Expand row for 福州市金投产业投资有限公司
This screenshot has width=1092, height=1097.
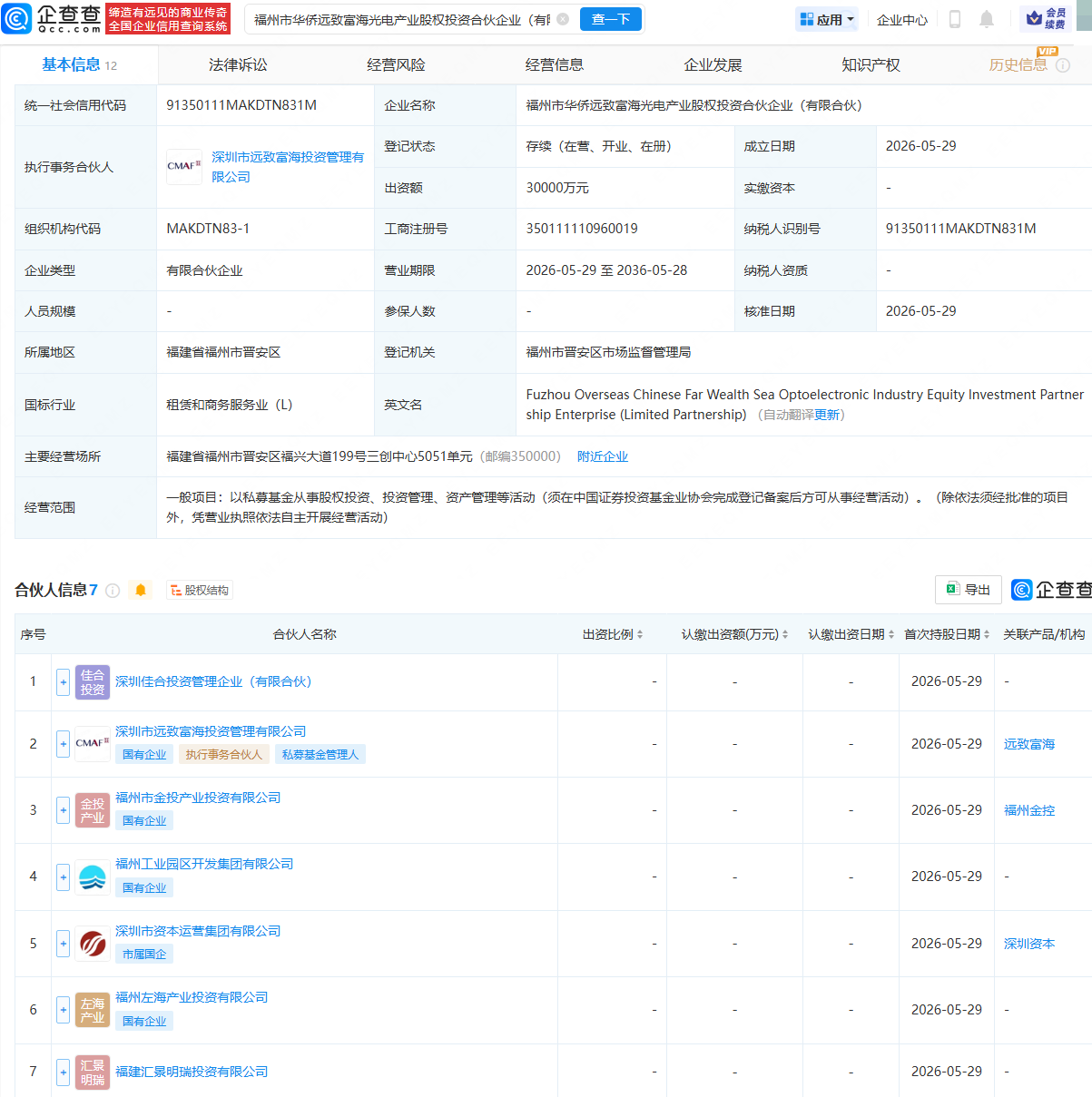click(64, 810)
